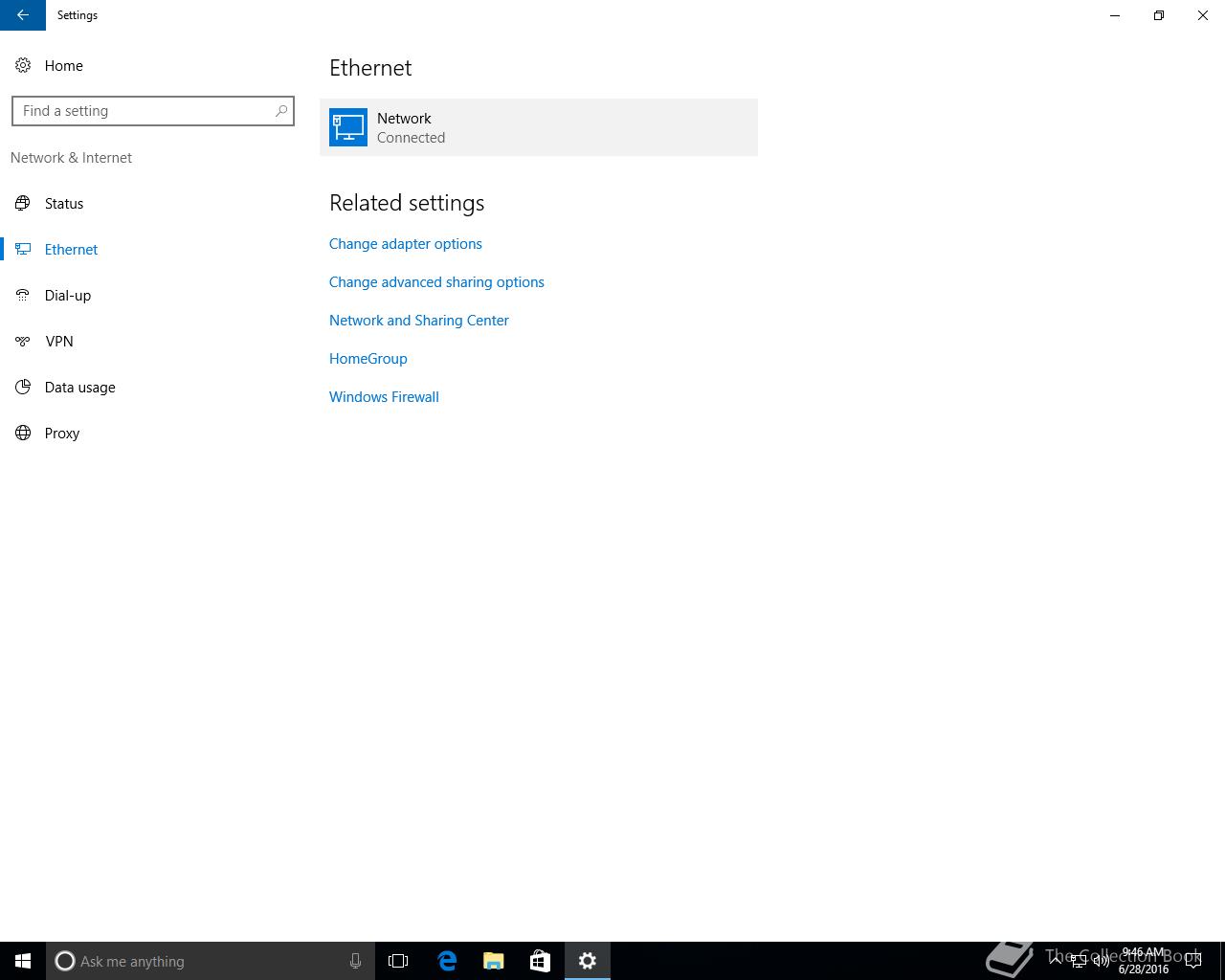Open Home settings page

153,65
